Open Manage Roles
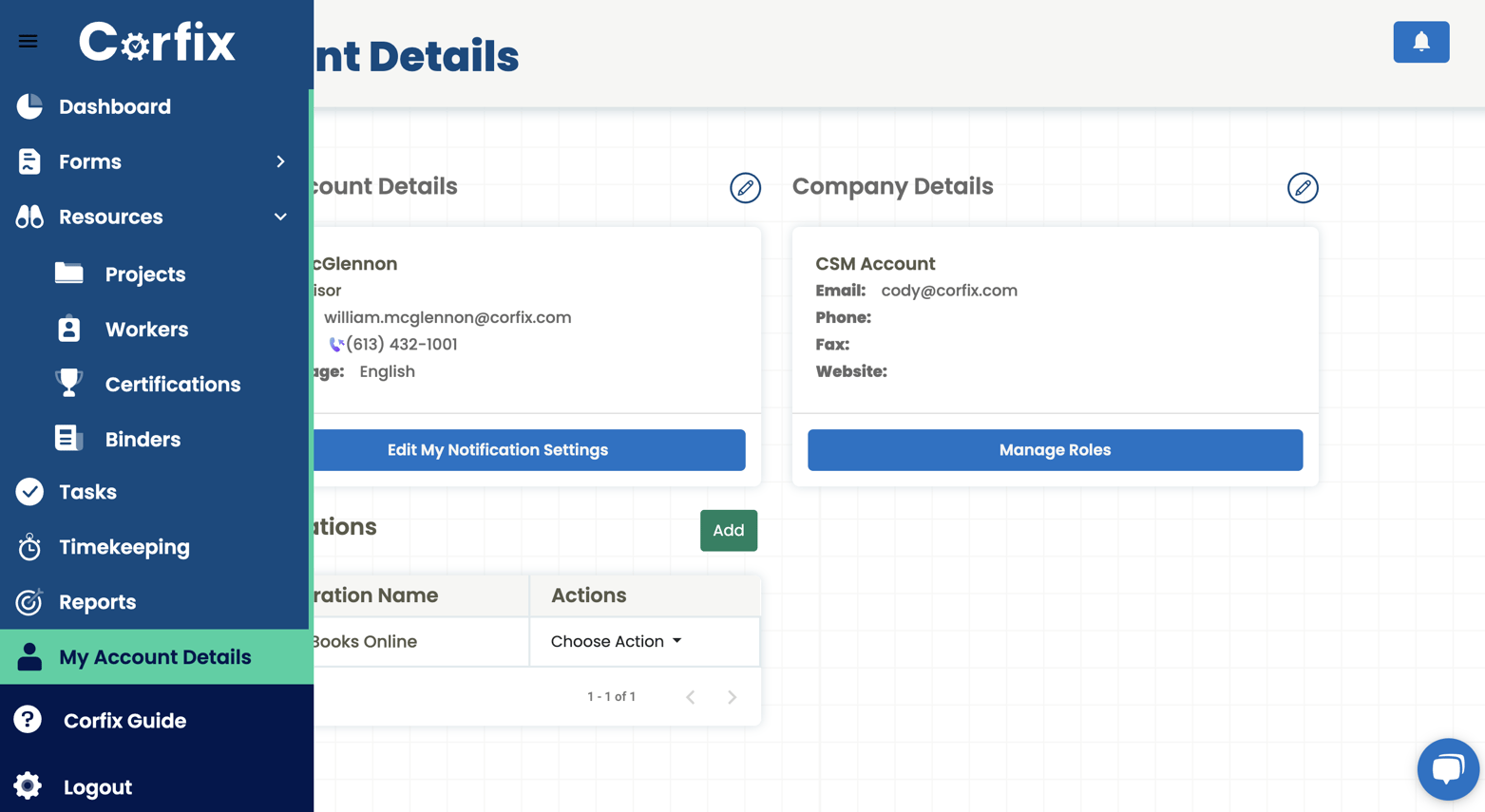The height and width of the screenshot is (812, 1485). 1055,449
